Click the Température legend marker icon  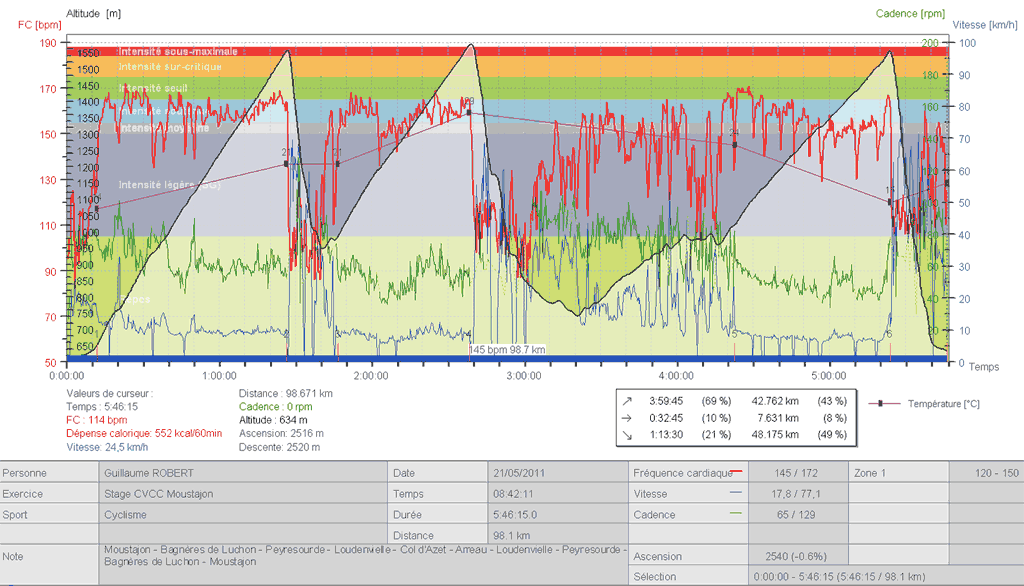tap(880, 403)
